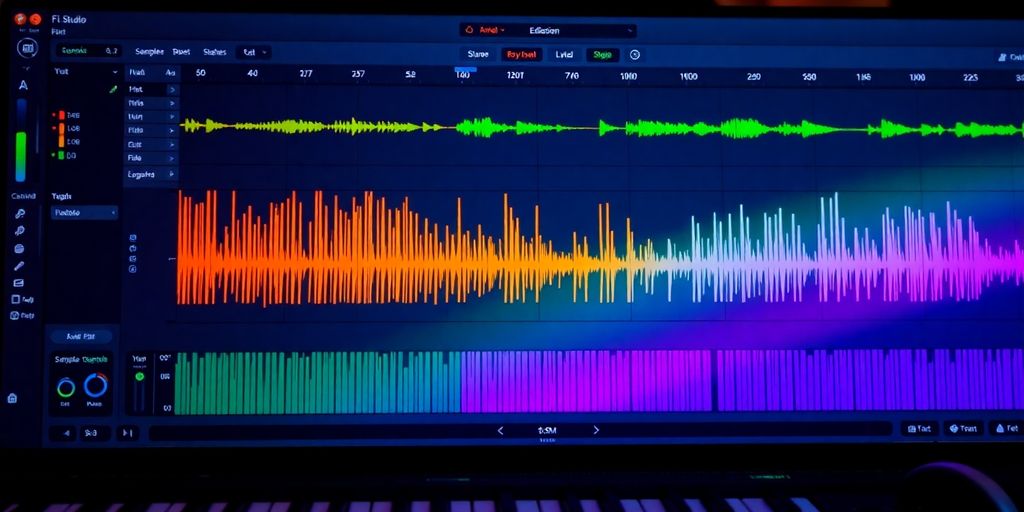The image size is (1024, 512).
Task: Toggle the third orange channel indicator in left panel
Action: tap(61, 141)
